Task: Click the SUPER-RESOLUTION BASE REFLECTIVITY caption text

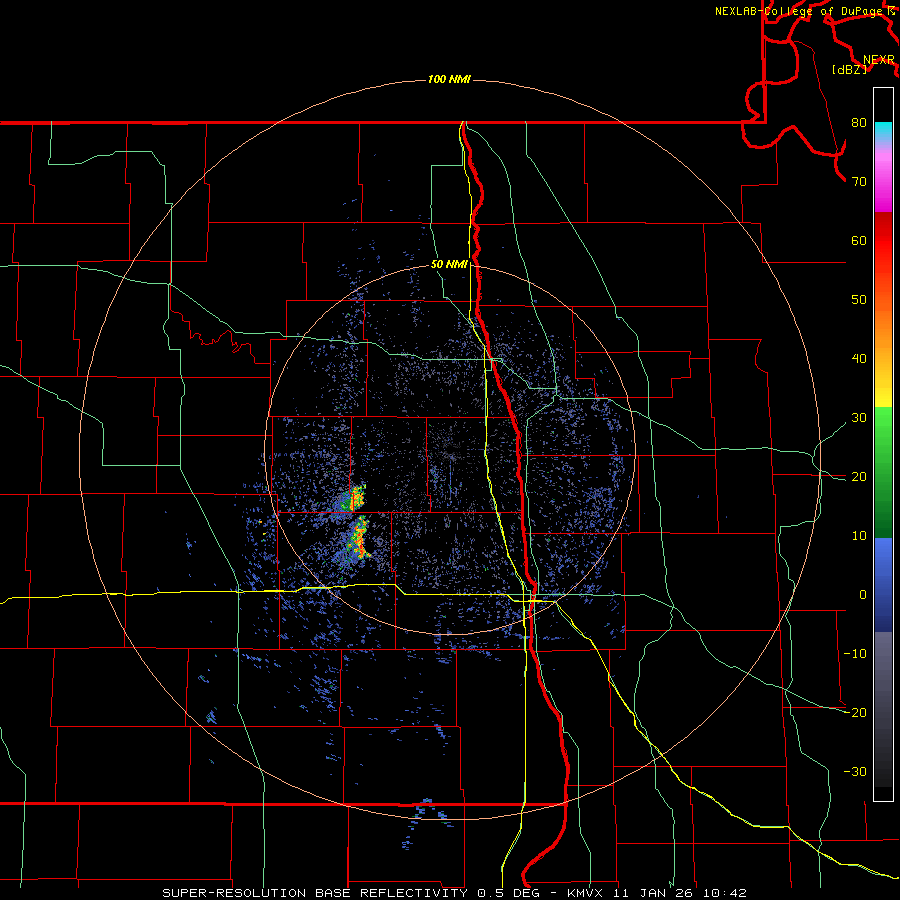Action: [315, 893]
